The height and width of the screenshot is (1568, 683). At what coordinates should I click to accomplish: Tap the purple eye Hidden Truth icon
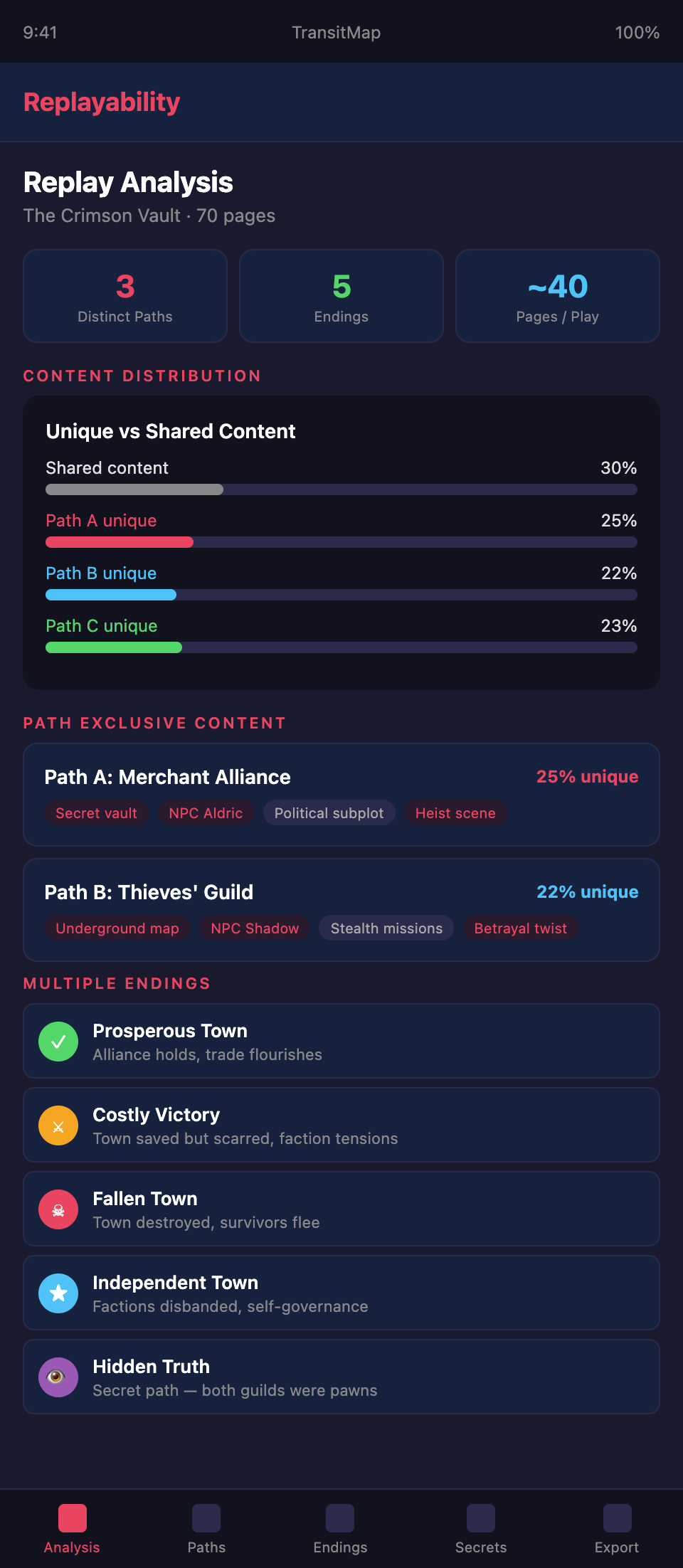(x=58, y=1377)
